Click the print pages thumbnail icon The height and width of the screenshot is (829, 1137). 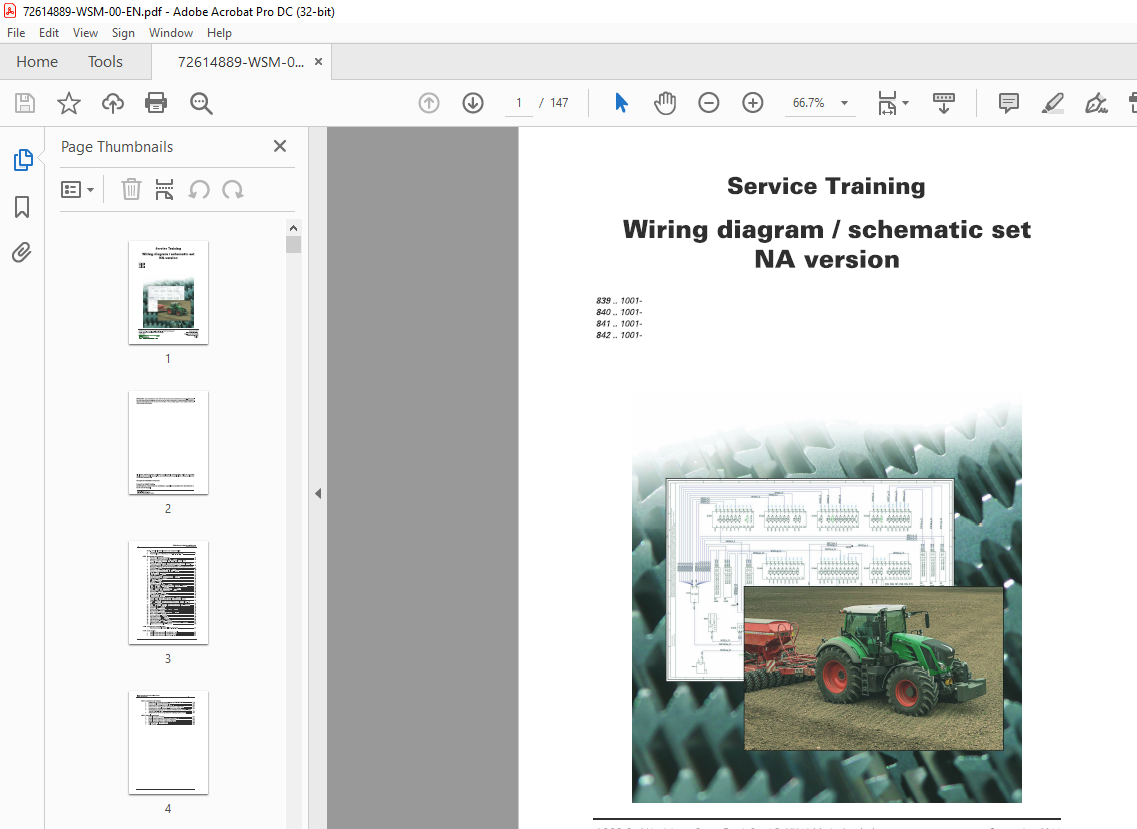[x=165, y=190]
